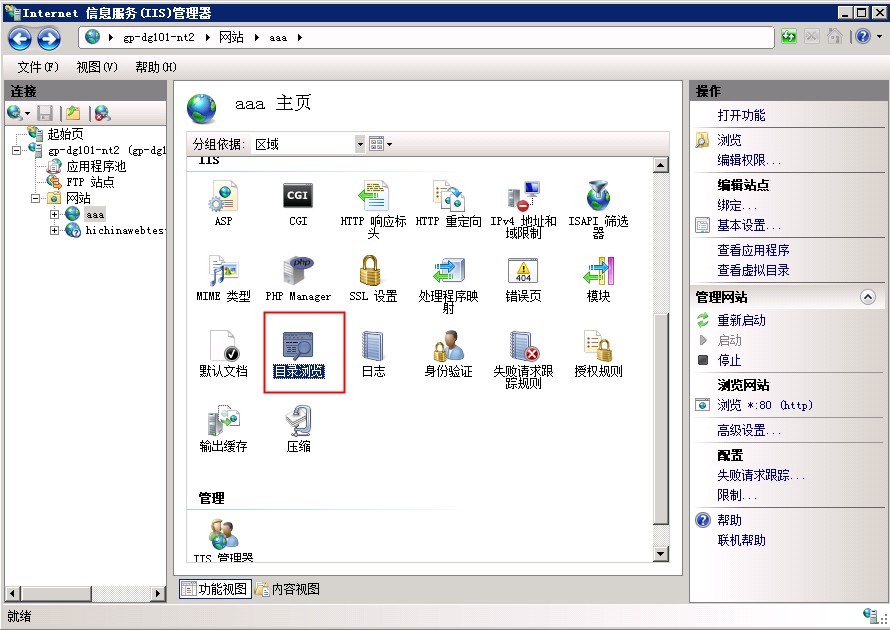Select the MIME 类型 icon

[223, 271]
